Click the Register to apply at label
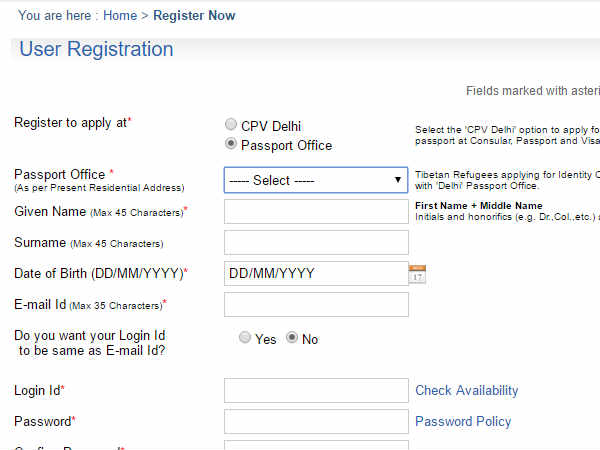The width and height of the screenshot is (600, 450). [72, 122]
